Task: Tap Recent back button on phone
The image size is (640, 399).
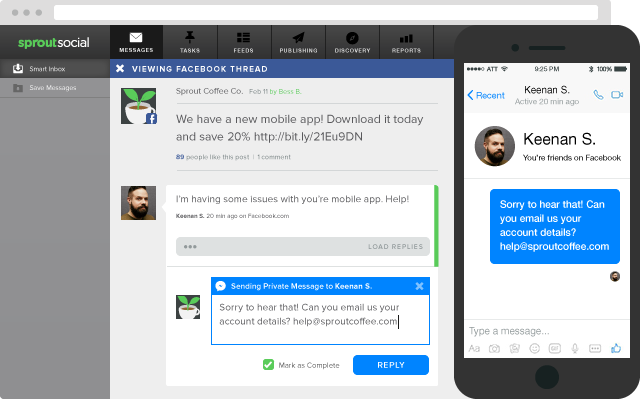Action: click(486, 95)
